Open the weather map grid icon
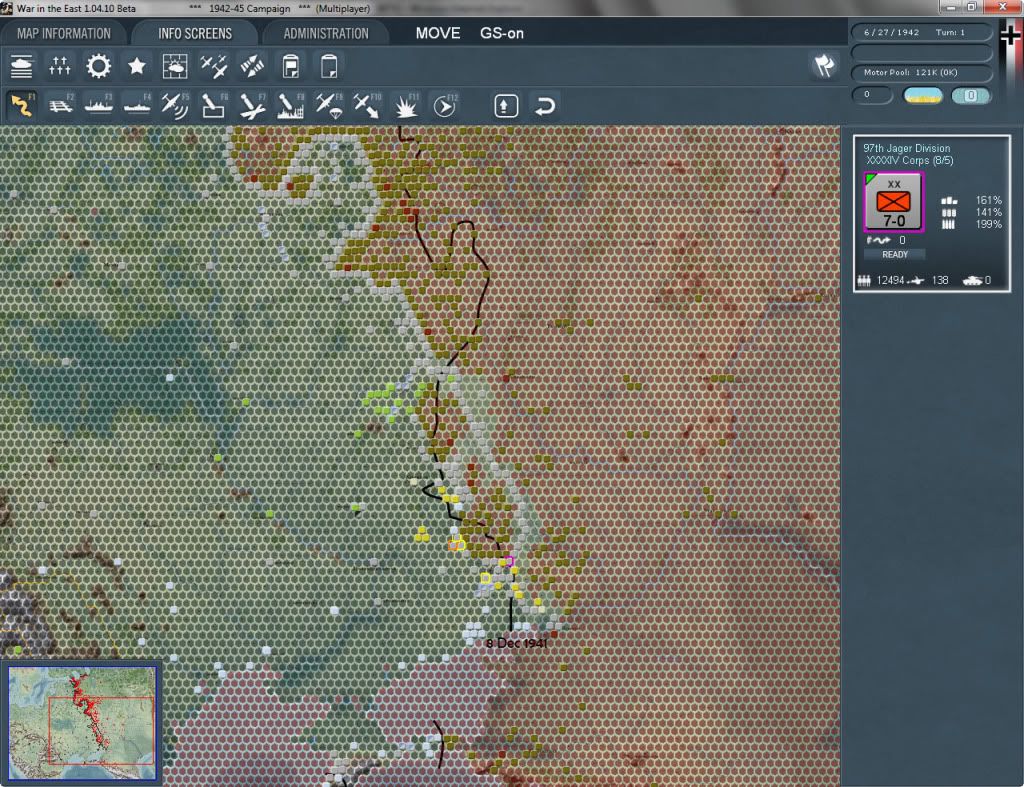Viewport: 1024px width, 787px height. point(175,66)
